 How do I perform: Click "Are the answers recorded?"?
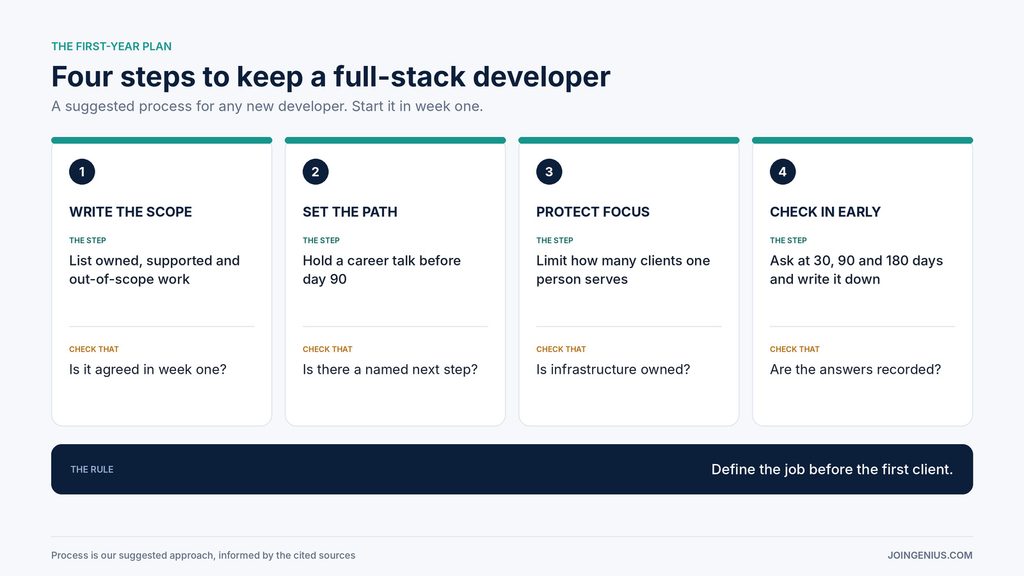coord(856,370)
